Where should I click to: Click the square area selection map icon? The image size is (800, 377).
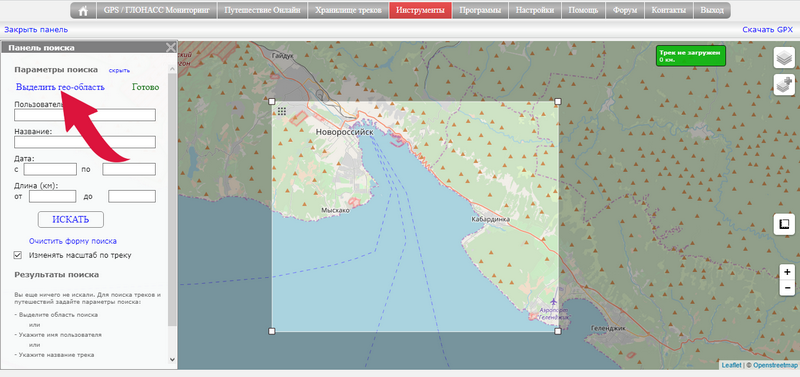(x=784, y=224)
